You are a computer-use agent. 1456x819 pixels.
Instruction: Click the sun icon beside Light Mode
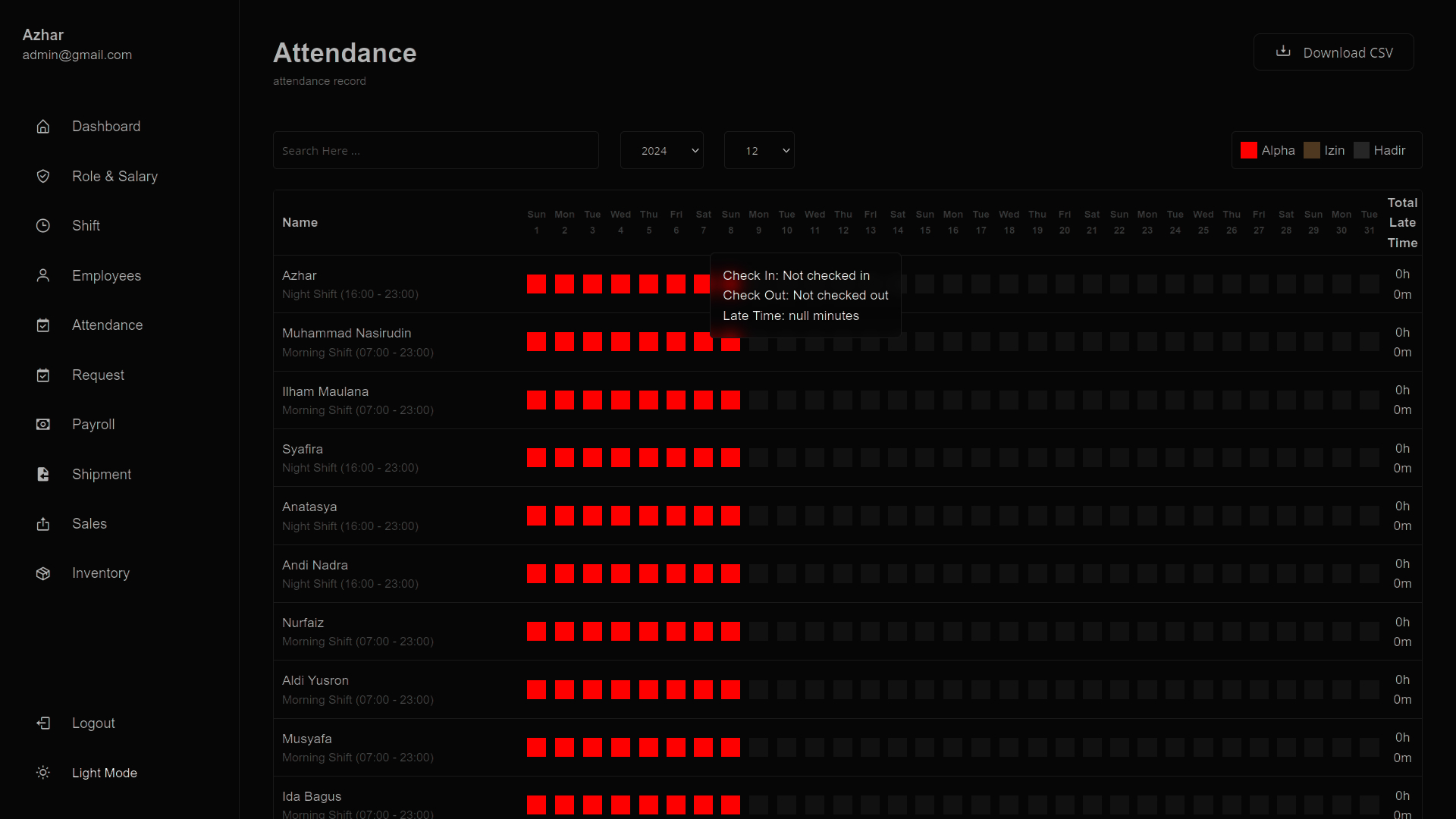(x=43, y=773)
